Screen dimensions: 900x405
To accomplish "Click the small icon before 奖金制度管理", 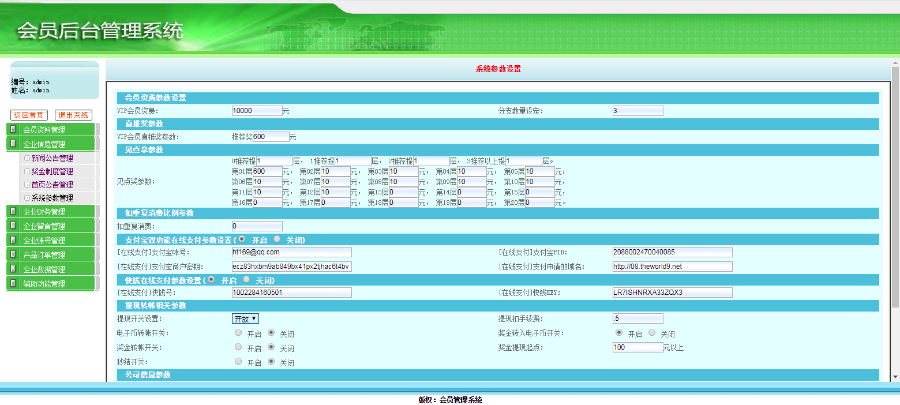I will pyautogui.click(x=25, y=171).
